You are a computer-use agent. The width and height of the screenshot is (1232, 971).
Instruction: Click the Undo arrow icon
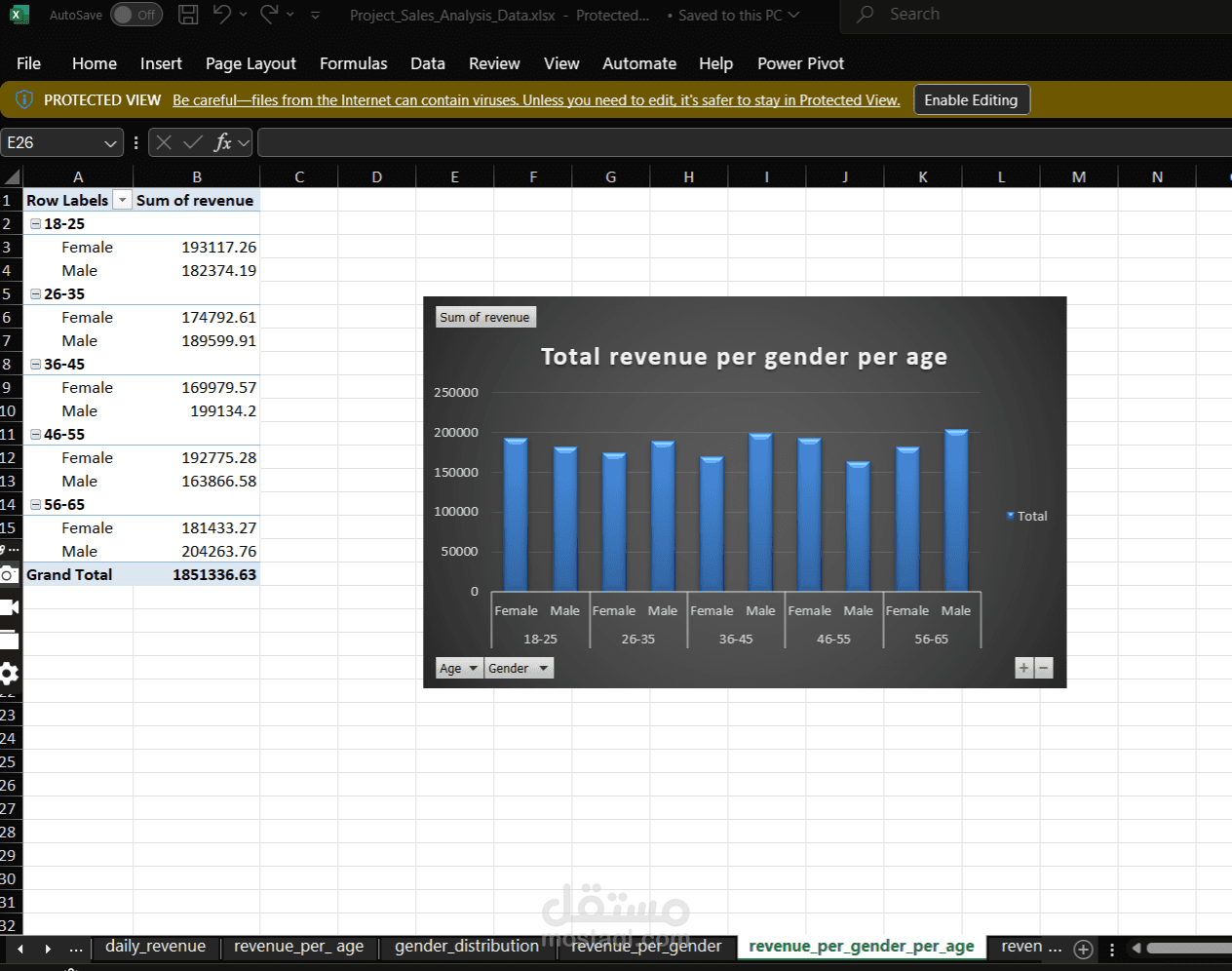pyautogui.click(x=222, y=14)
